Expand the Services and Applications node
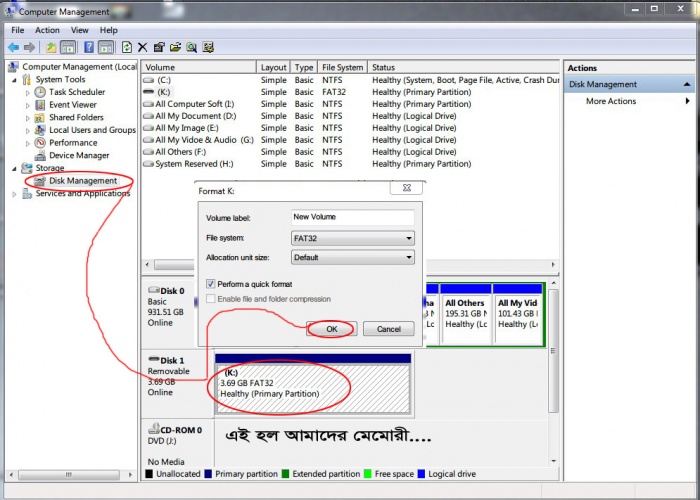The image size is (700, 500). (x=14, y=194)
